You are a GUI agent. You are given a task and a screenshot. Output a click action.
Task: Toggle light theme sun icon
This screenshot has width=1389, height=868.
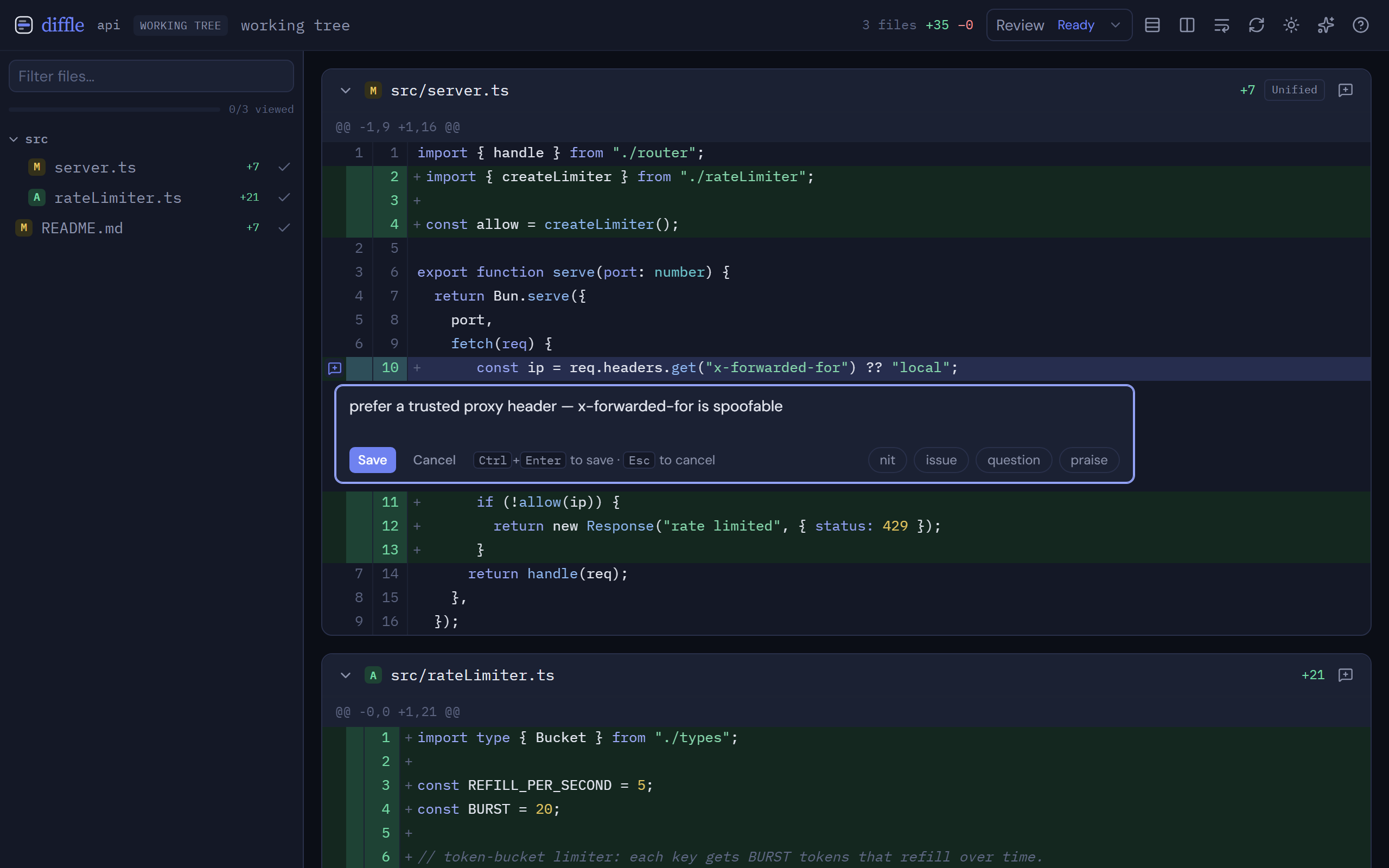[1291, 25]
